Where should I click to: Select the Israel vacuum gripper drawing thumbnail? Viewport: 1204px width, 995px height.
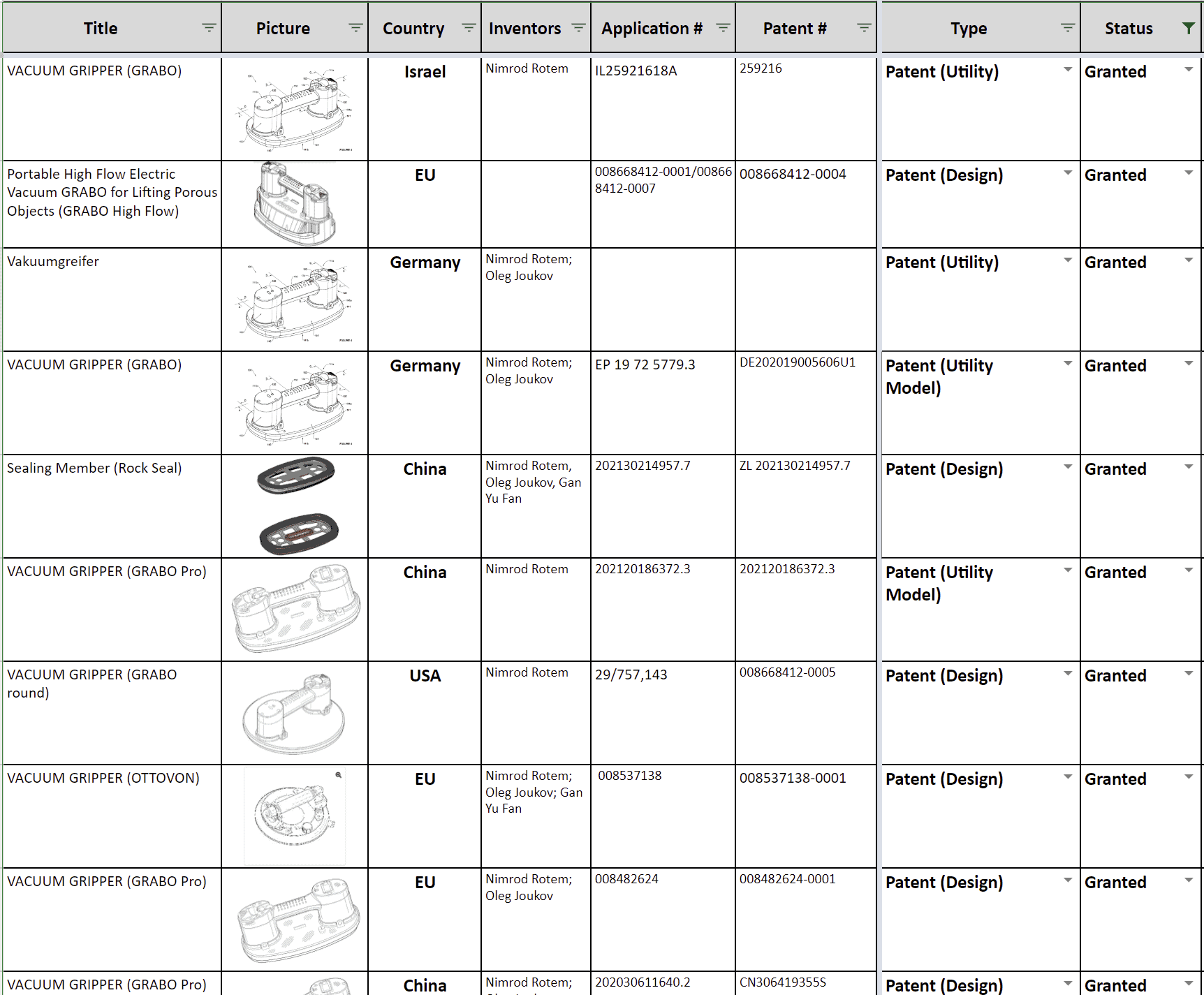pos(295,109)
